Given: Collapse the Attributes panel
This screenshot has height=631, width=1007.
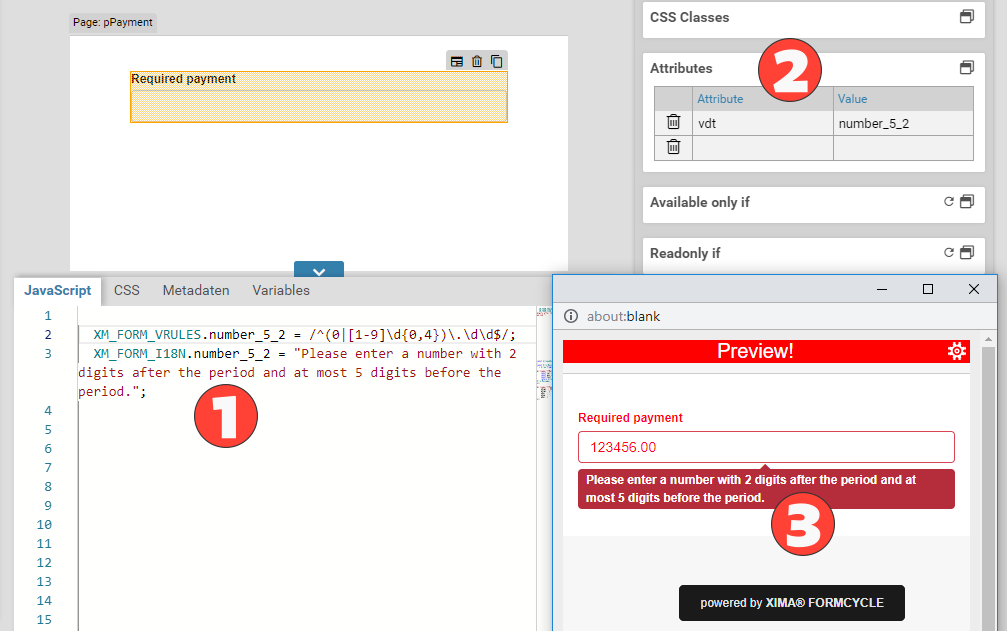Looking at the screenshot, I should pos(966,68).
